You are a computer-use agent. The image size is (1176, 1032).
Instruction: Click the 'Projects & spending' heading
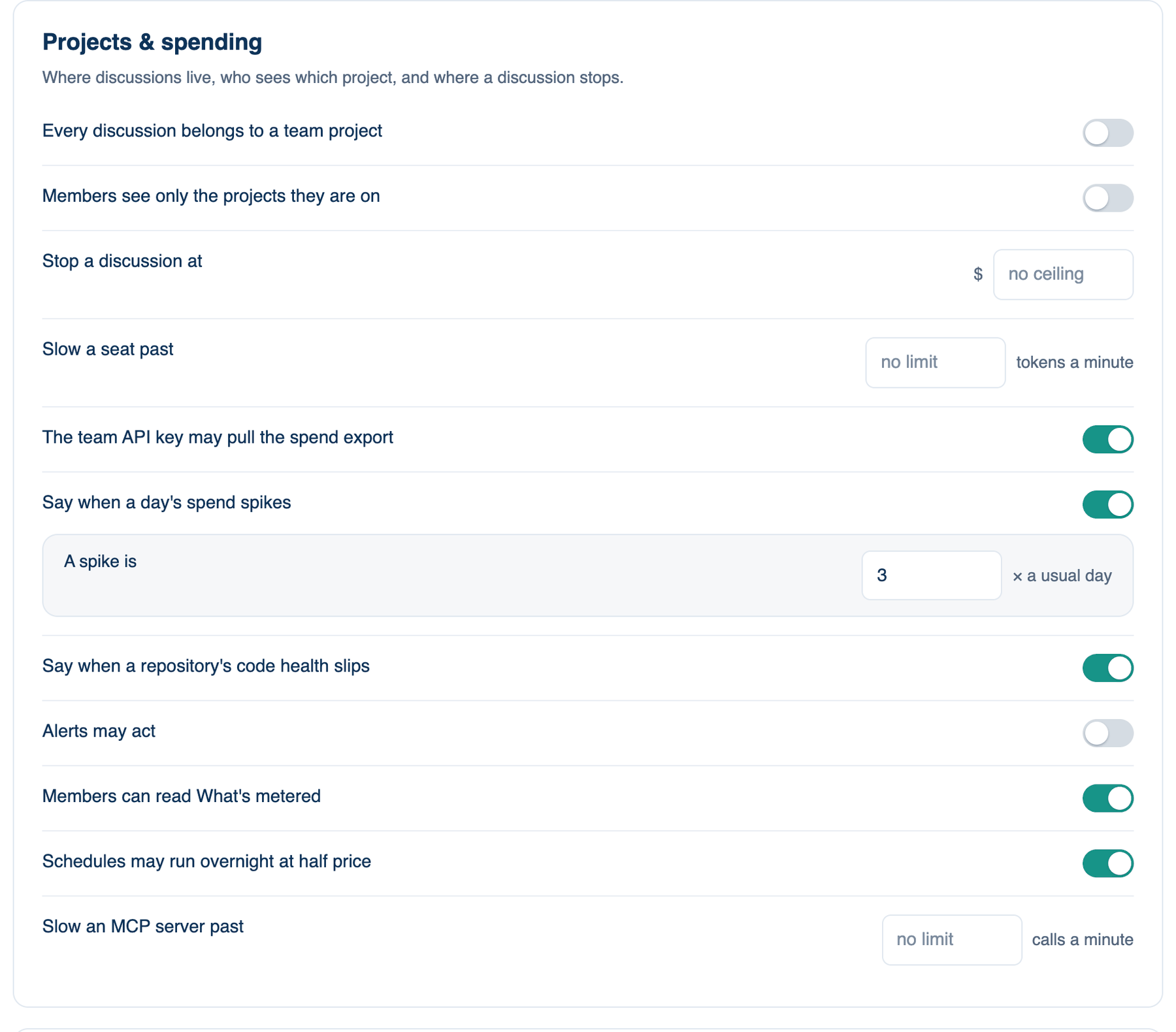pyautogui.click(x=152, y=42)
